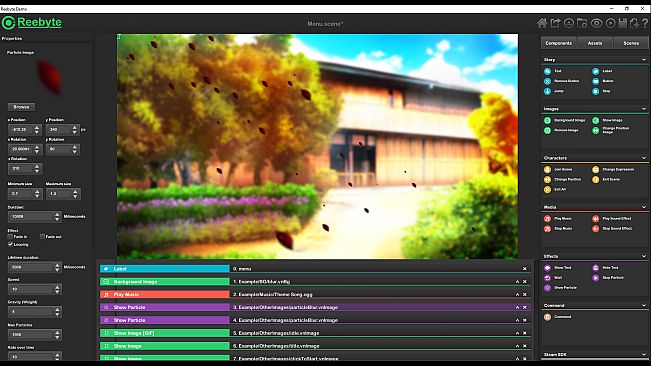Uncheck the Looping checkbox
The height and width of the screenshot is (366, 651).
(10, 244)
